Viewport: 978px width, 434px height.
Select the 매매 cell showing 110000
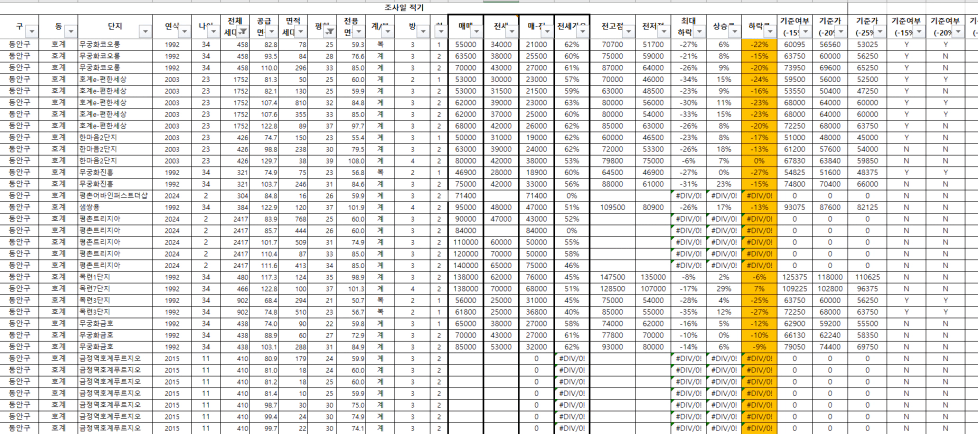pos(465,242)
